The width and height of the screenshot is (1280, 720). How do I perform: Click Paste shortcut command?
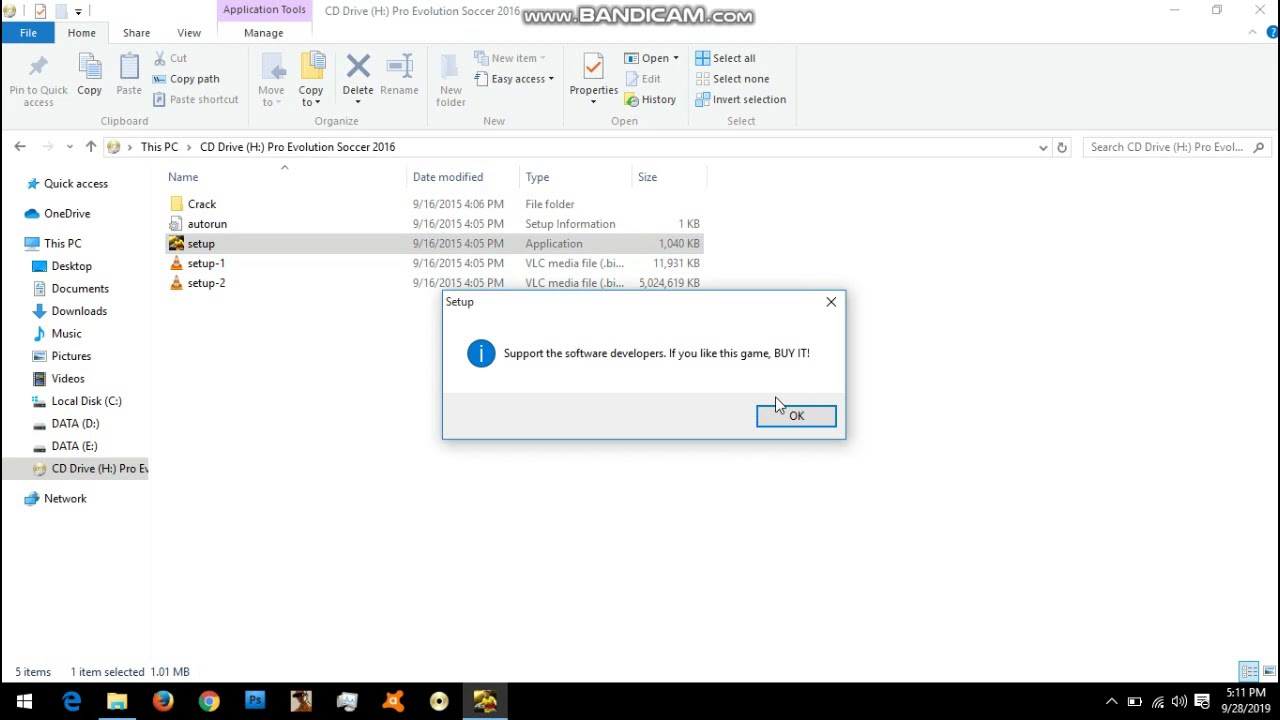pyautogui.click(x=195, y=99)
